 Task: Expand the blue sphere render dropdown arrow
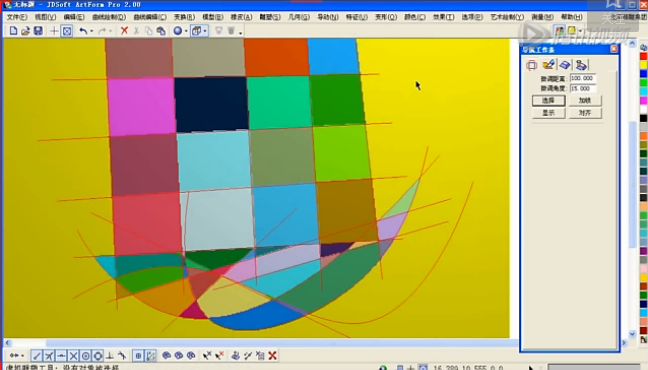click(186, 31)
